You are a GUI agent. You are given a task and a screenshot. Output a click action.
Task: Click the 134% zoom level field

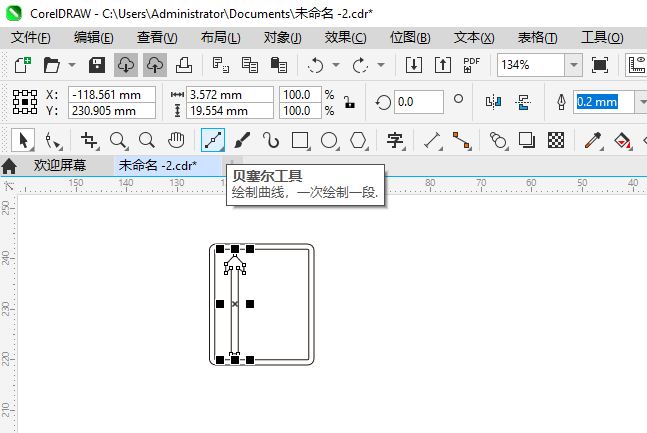[531, 65]
